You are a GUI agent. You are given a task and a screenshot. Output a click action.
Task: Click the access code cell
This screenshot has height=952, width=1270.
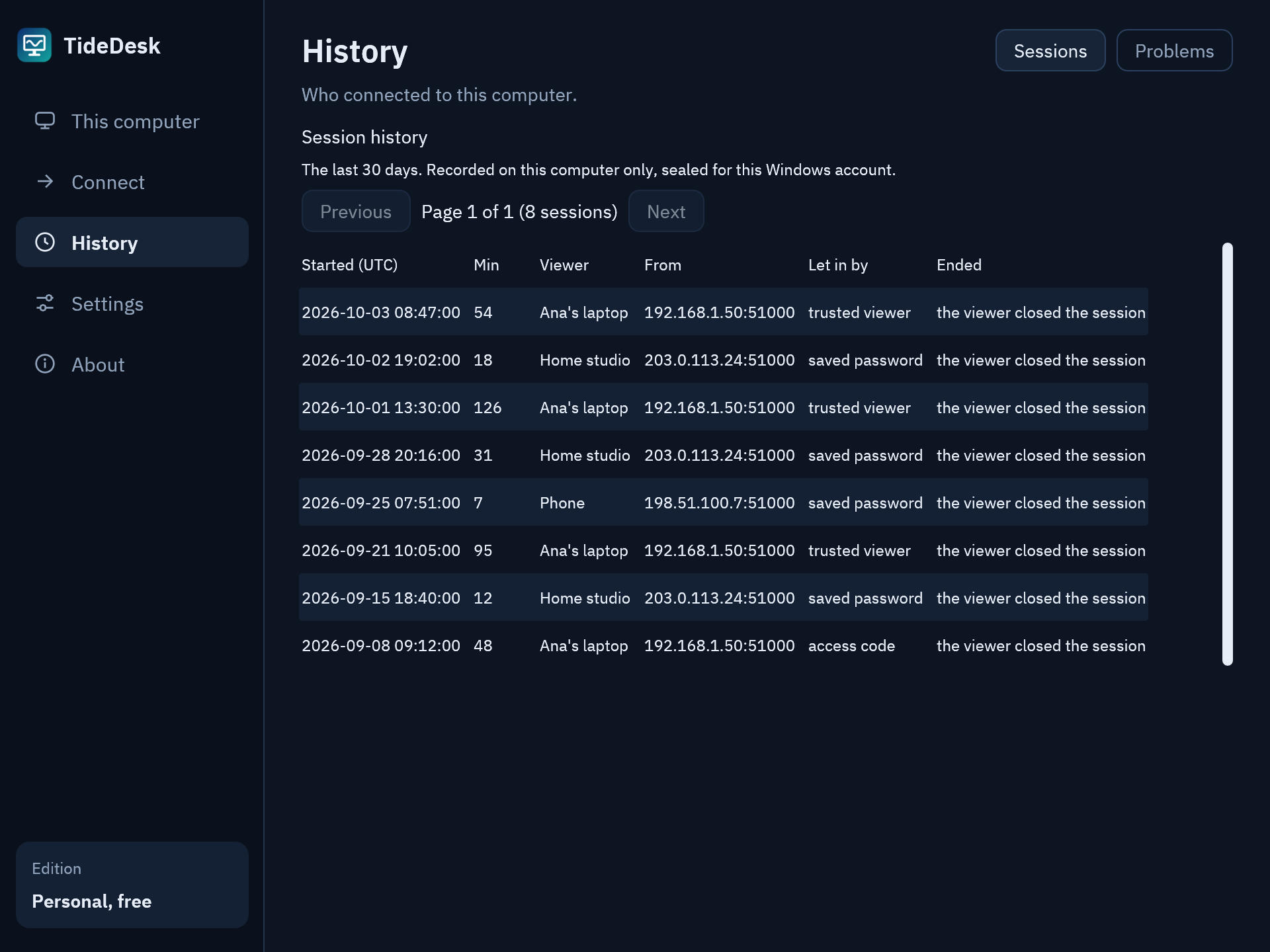[851, 646]
